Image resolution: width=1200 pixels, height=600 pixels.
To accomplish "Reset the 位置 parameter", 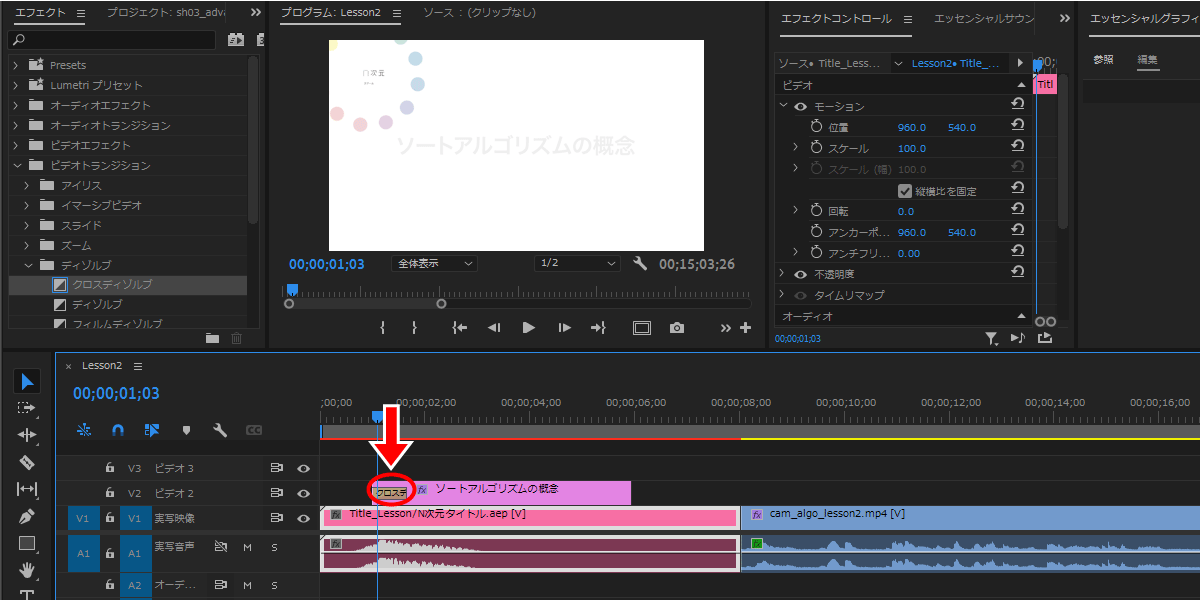I will pos(1017,126).
